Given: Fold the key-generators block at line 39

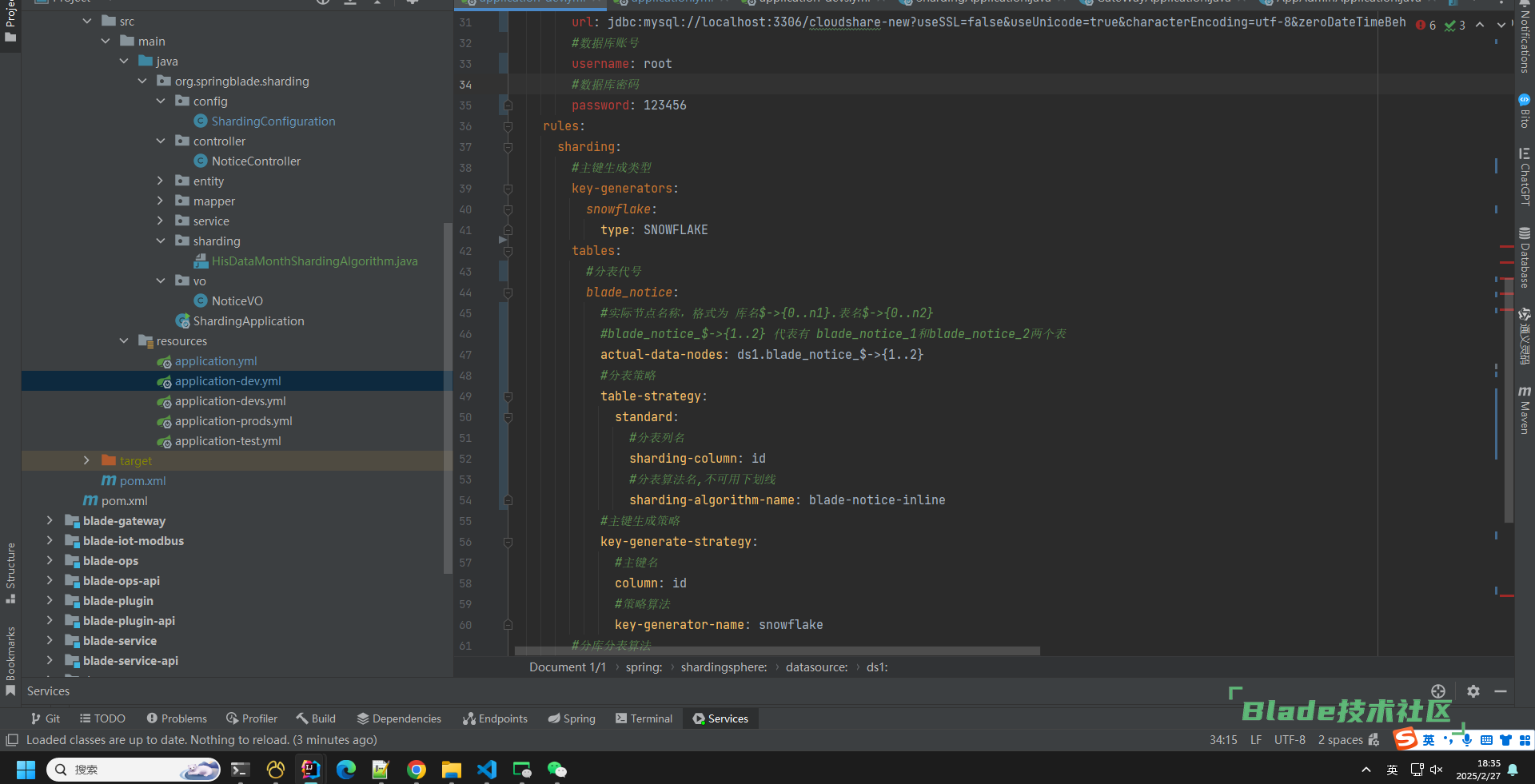Looking at the screenshot, I should click(x=508, y=189).
